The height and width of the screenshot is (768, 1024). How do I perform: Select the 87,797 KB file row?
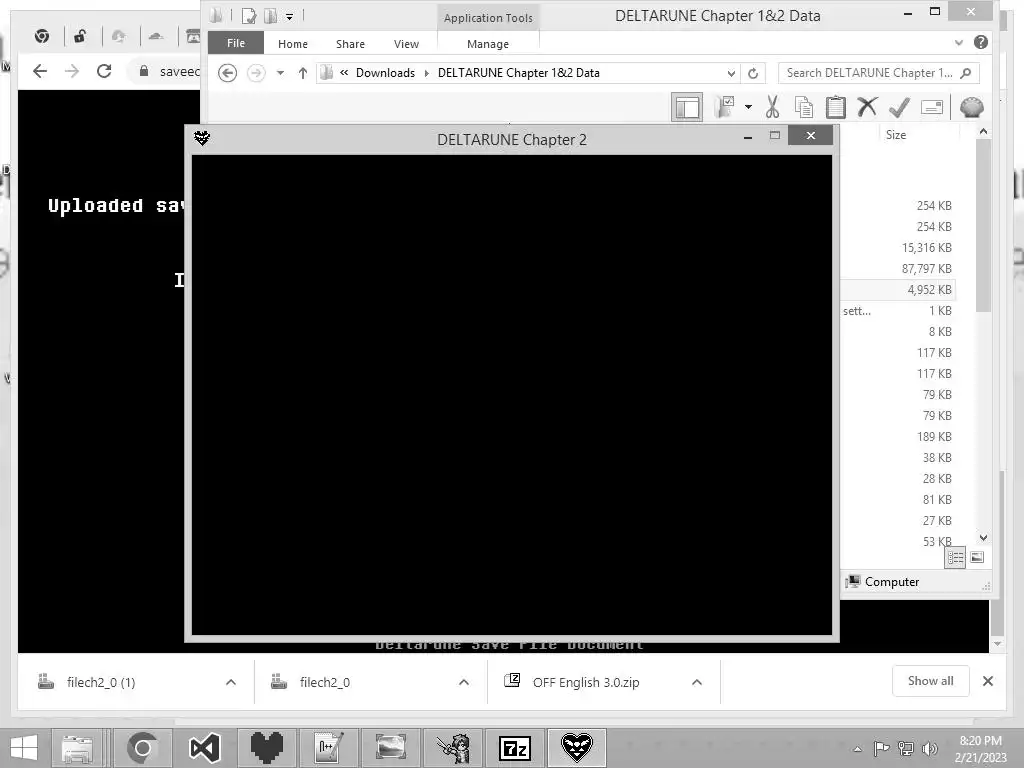point(899,268)
